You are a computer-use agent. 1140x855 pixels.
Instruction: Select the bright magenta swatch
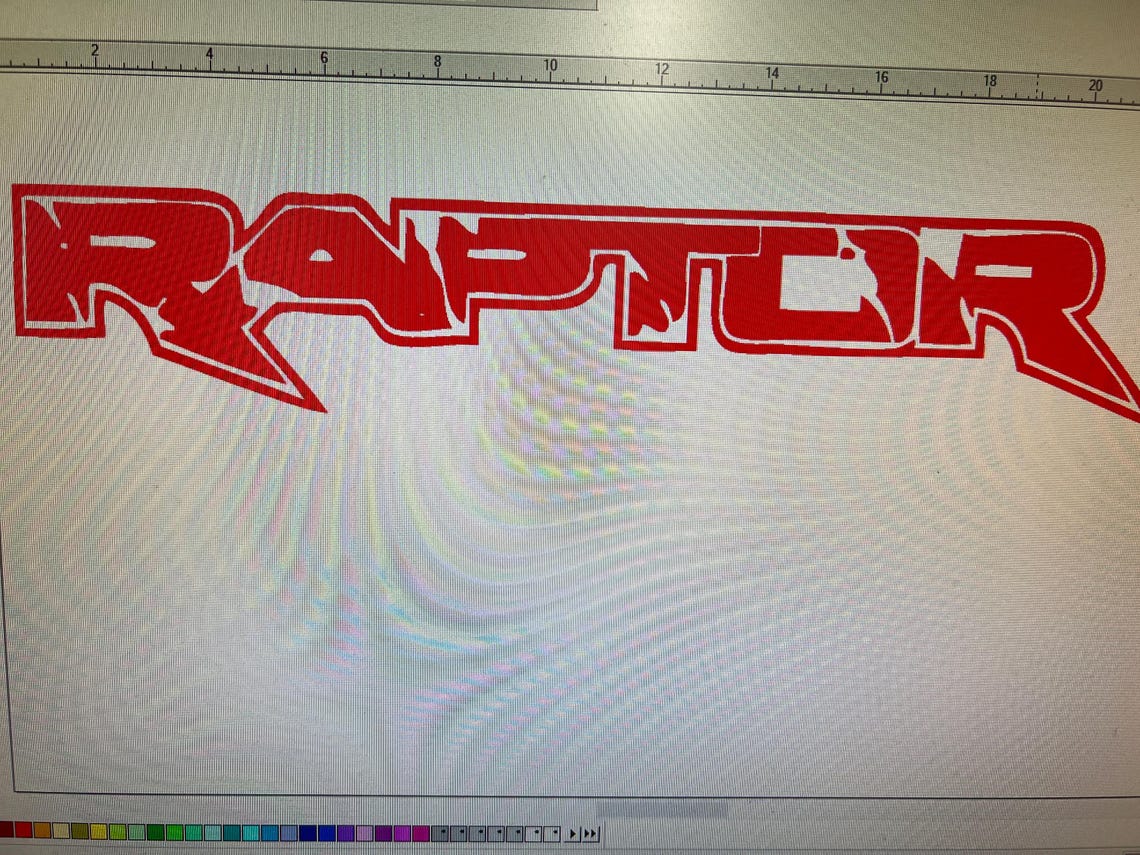402,832
